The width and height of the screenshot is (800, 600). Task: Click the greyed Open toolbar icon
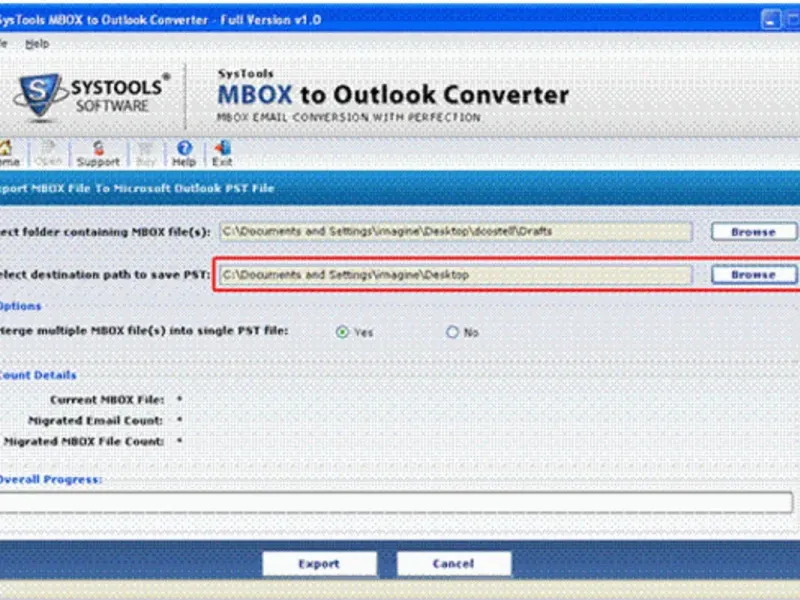(48, 154)
